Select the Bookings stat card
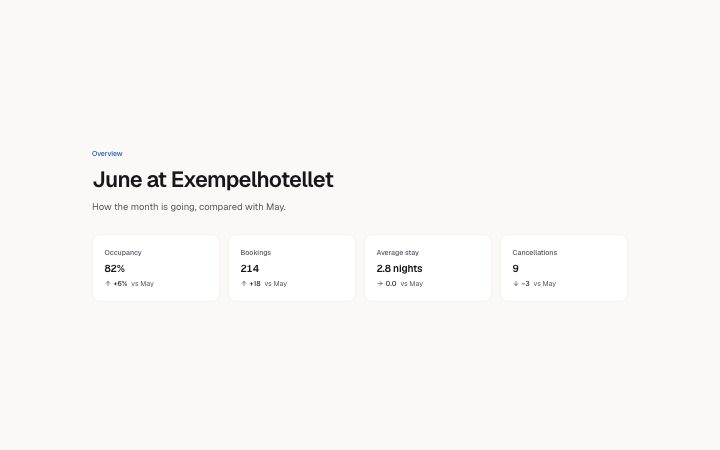The height and width of the screenshot is (450, 720). (292, 268)
